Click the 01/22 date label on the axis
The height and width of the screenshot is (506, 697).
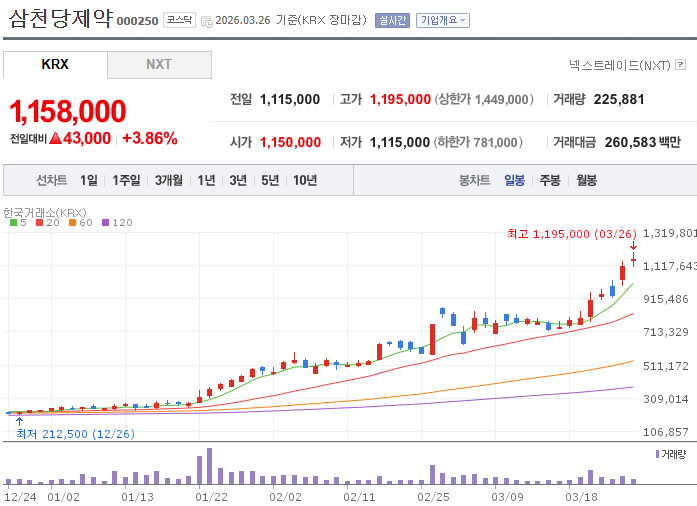coord(211,497)
